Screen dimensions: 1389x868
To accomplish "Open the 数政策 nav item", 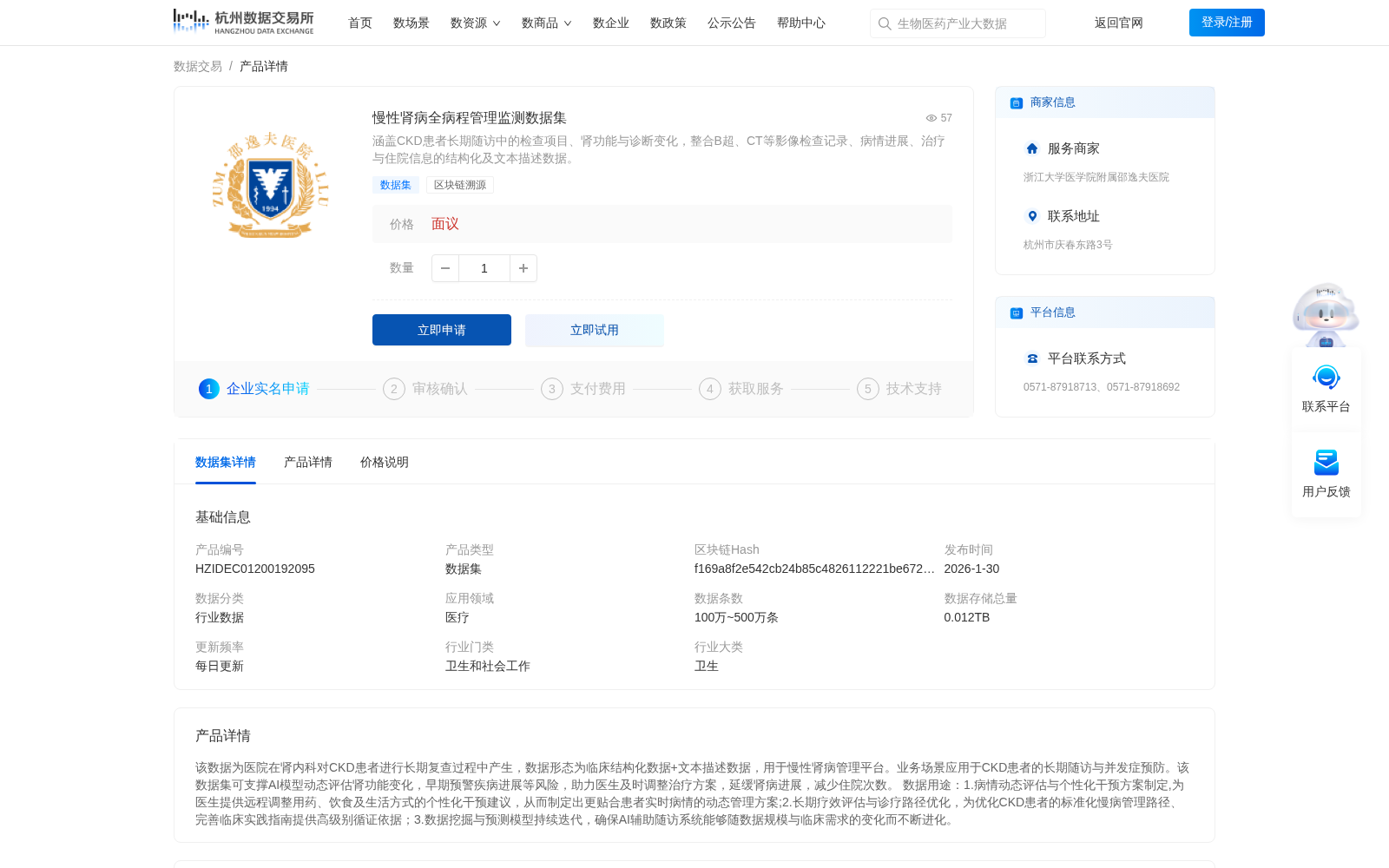I will point(668,23).
